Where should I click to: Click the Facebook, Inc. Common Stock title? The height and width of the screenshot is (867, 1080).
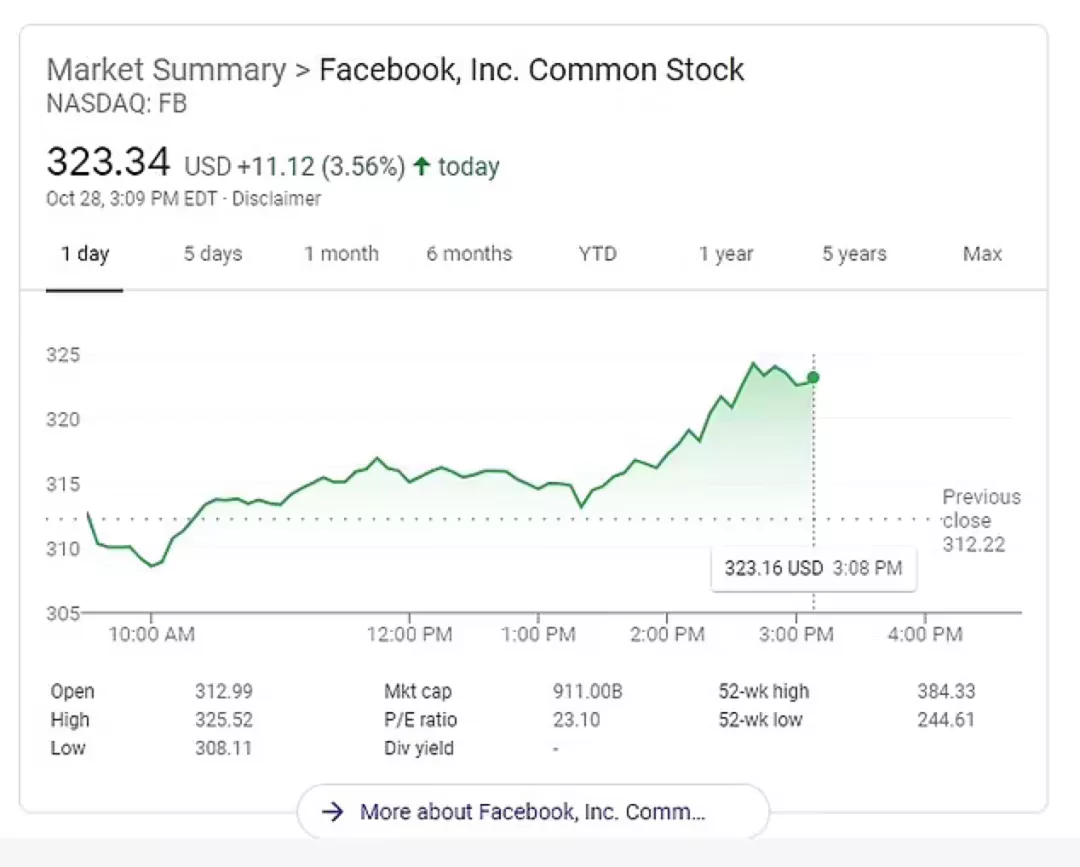(531, 70)
